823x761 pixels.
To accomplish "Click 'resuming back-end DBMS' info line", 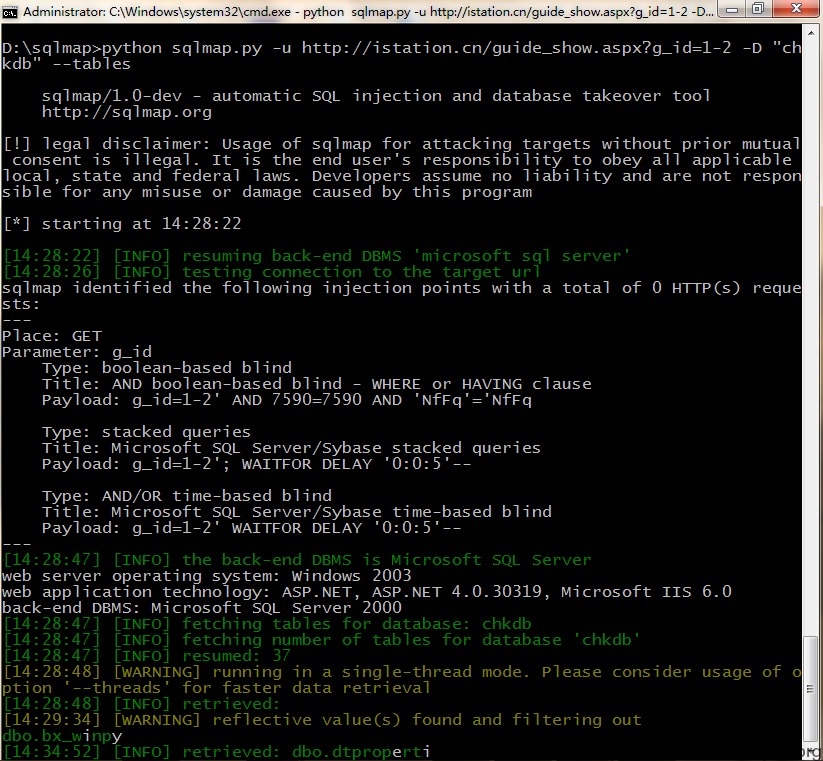I will click(x=316, y=256).
